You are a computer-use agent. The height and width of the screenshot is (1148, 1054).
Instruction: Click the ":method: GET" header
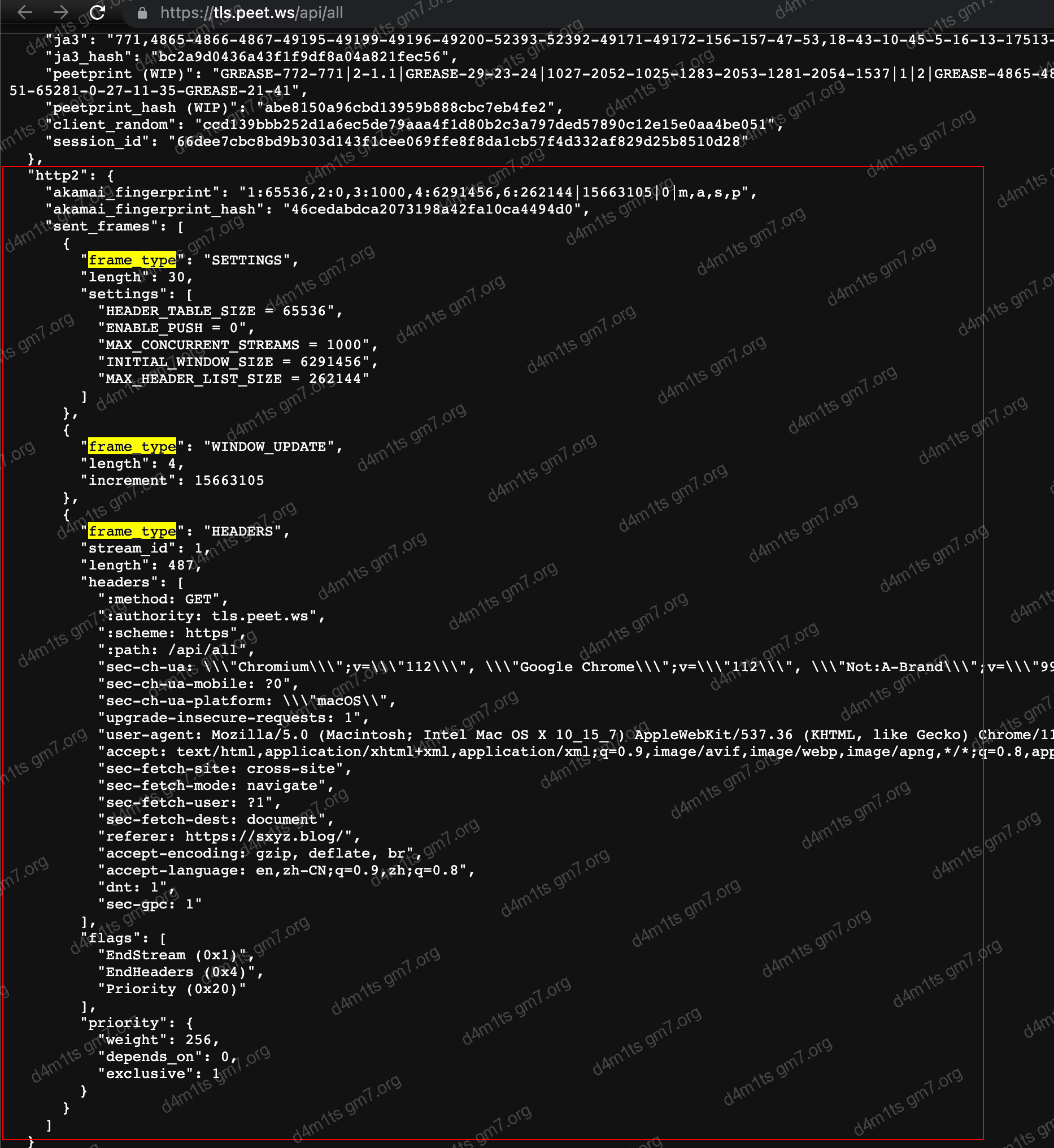pyautogui.click(x=163, y=599)
